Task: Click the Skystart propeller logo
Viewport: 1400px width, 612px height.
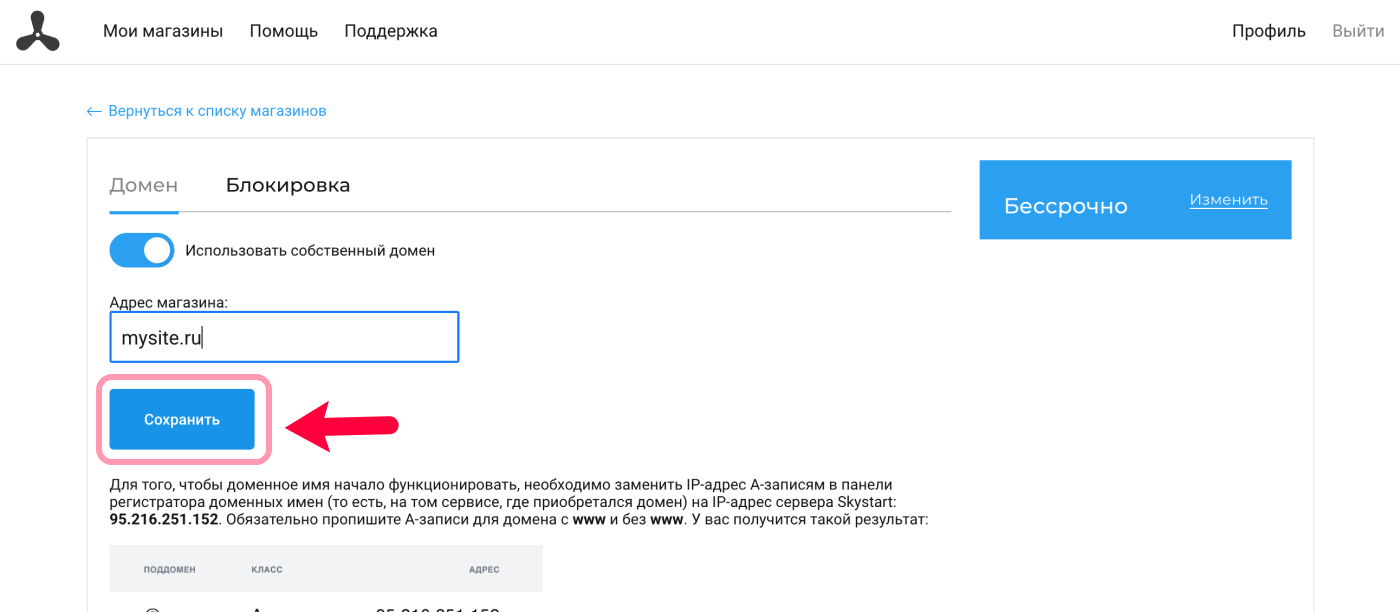Action: (x=37, y=31)
